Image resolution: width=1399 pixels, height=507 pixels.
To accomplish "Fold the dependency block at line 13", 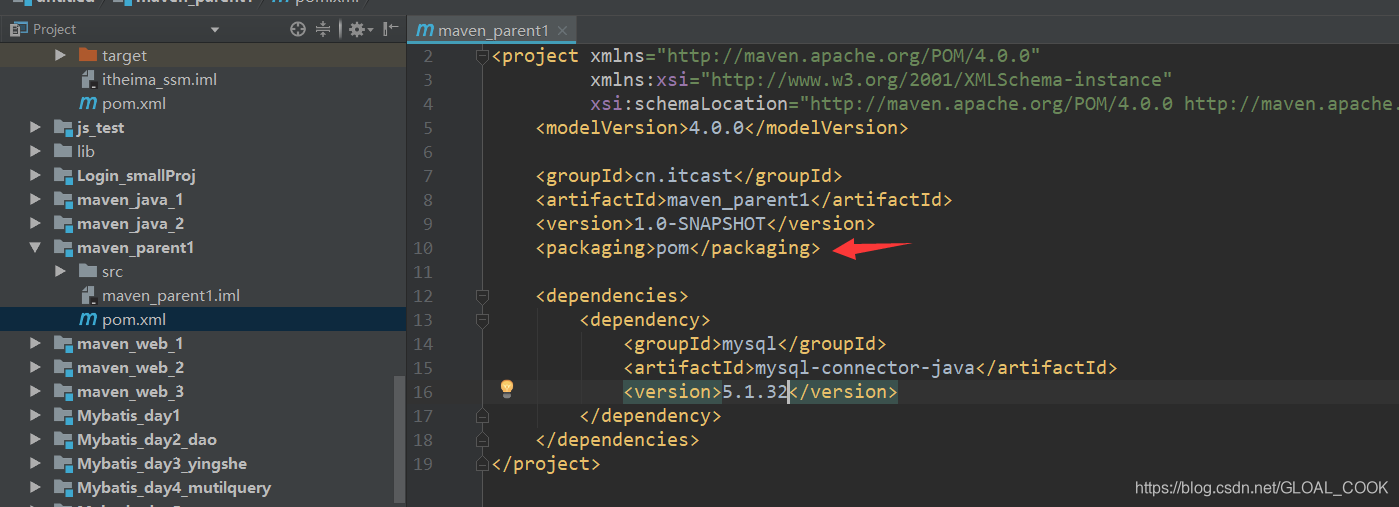I will (x=482, y=320).
